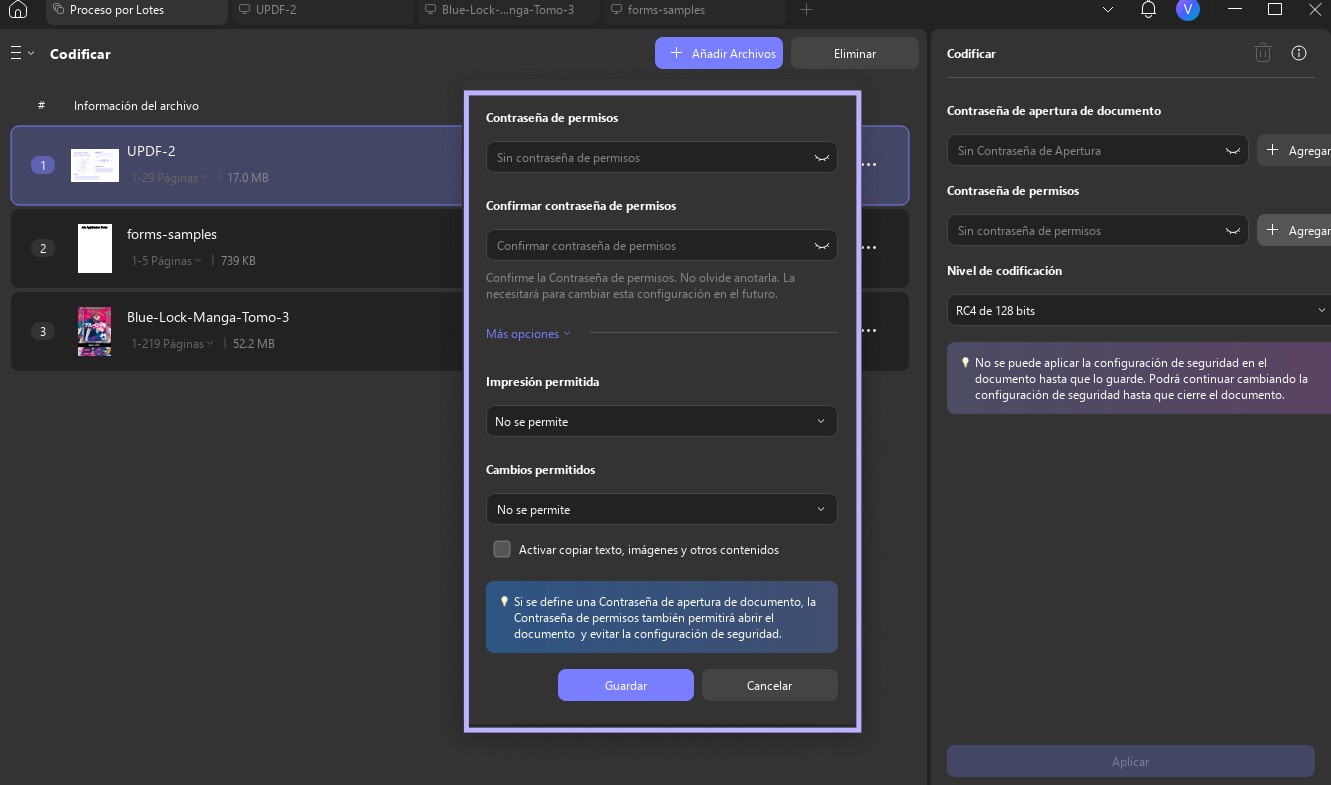The image size is (1331, 785).
Task: Click Eliminar button
Action: 854,53
